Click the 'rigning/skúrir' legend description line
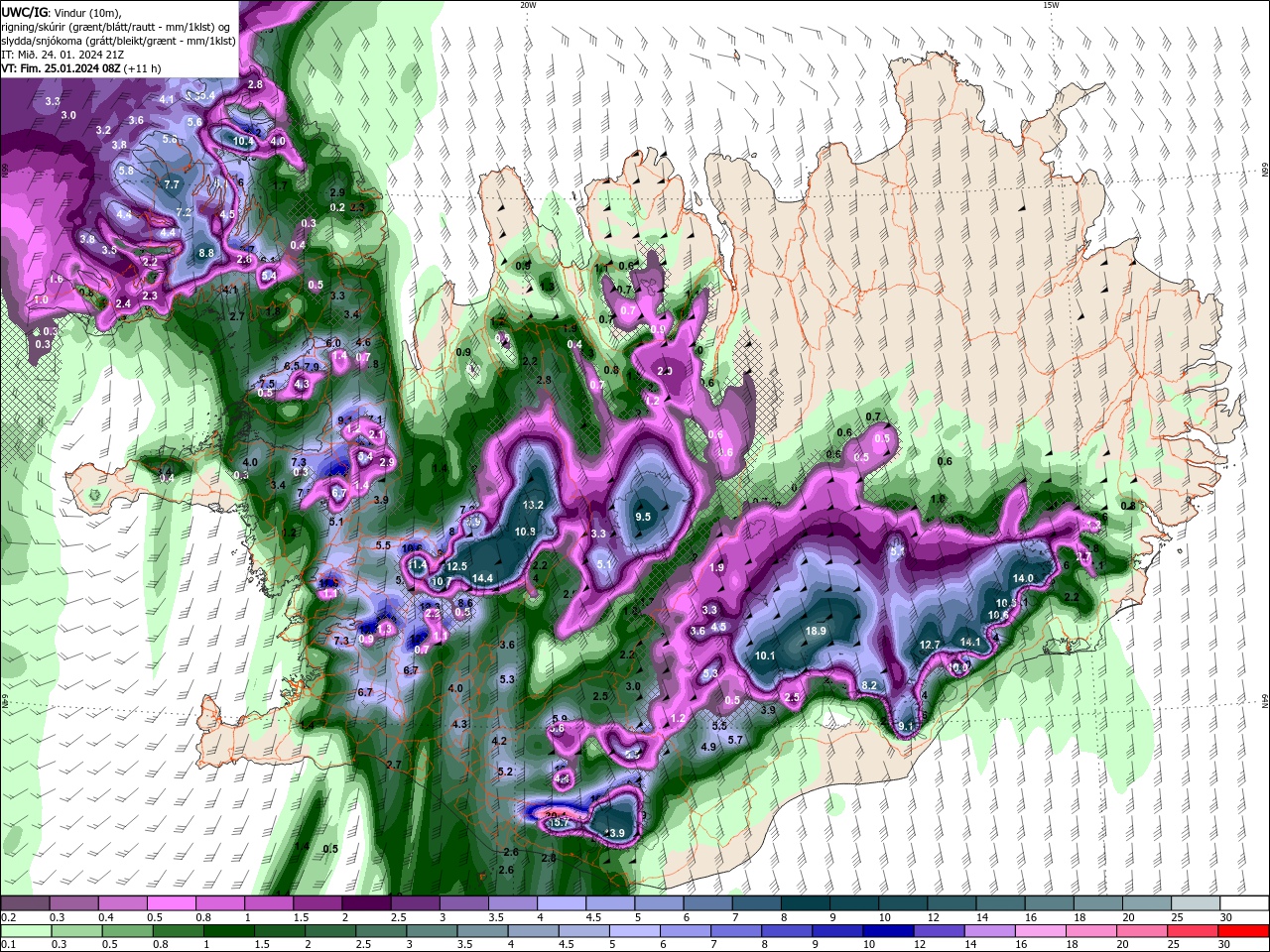The height and width of the screenshot is (952, 1270). 117,27
